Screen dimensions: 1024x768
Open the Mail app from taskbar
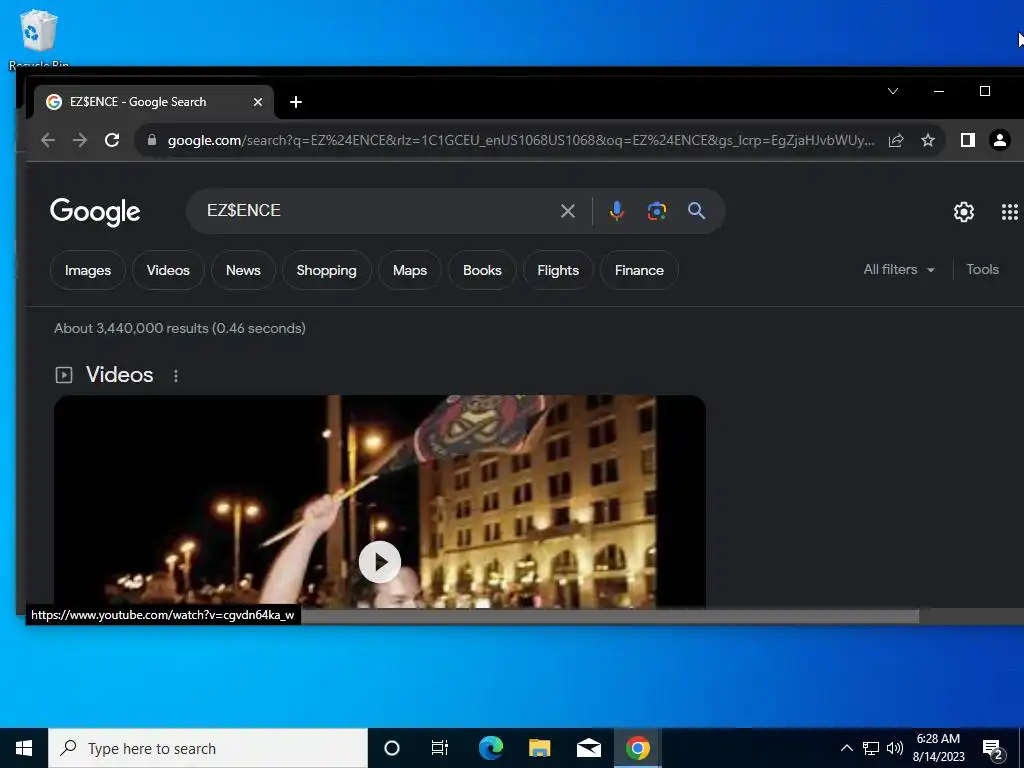[x=588, y=748]
